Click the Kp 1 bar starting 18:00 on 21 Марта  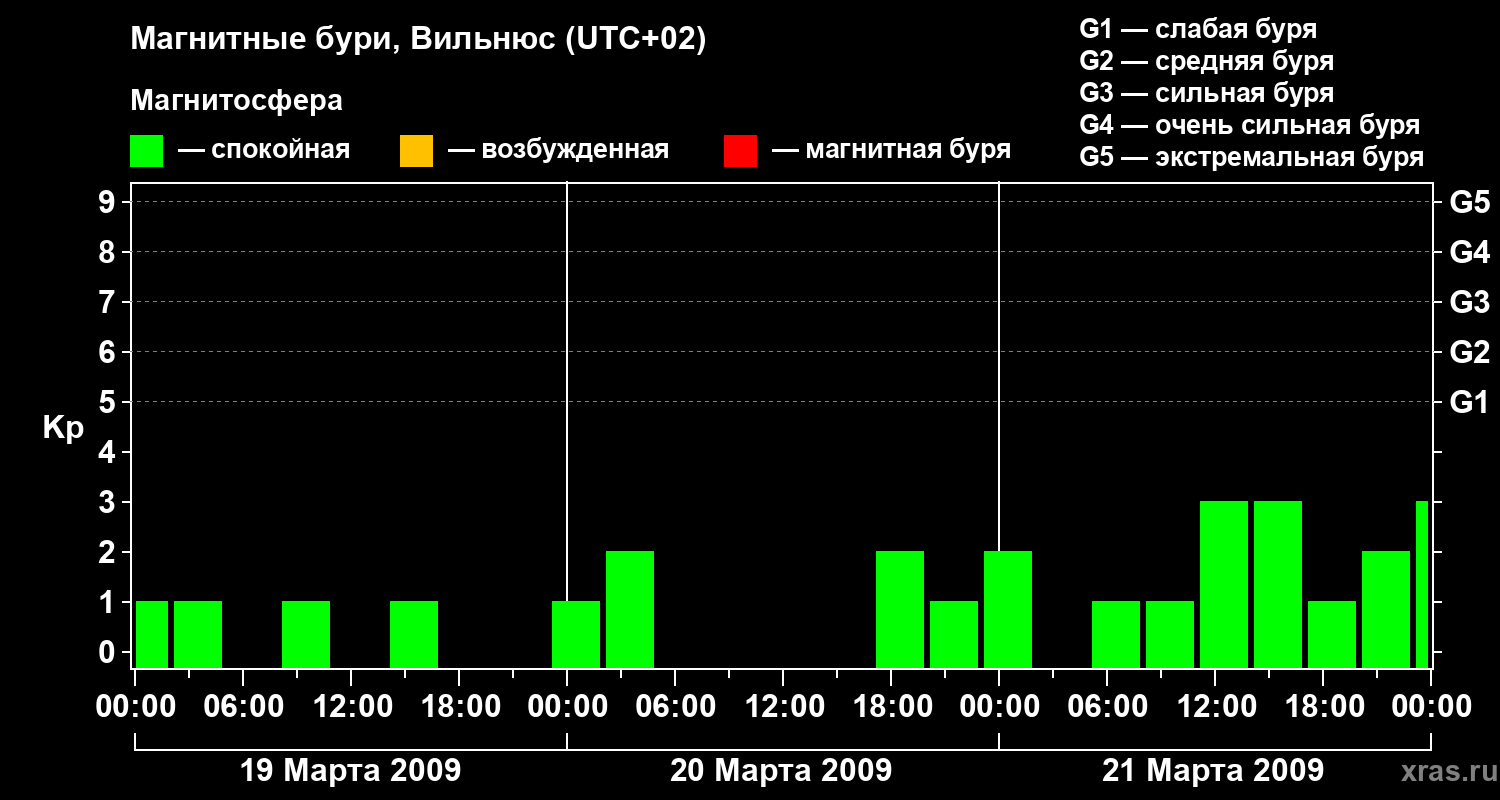(x=1332, y=634)
